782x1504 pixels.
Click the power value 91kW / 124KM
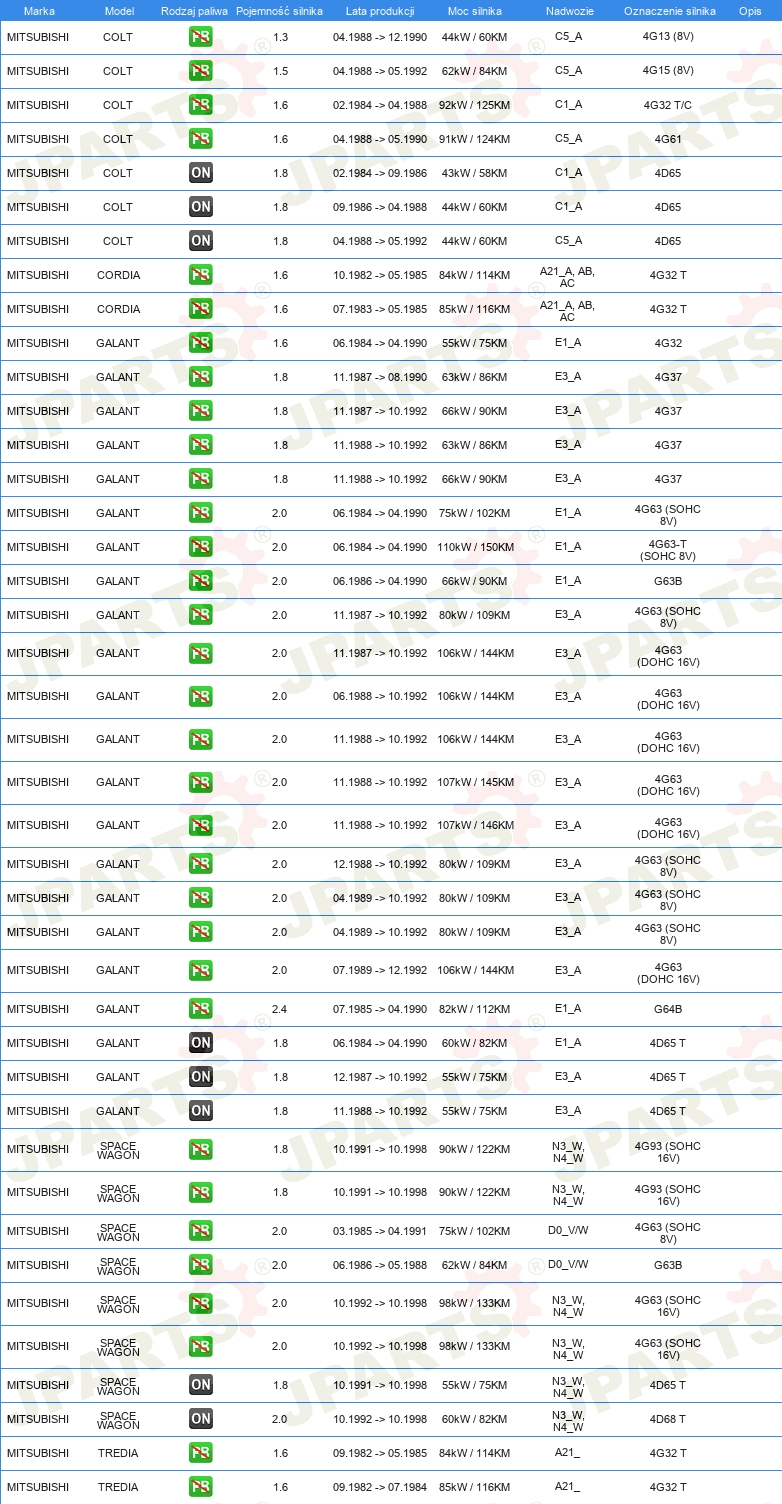click(x=475, y=139)
